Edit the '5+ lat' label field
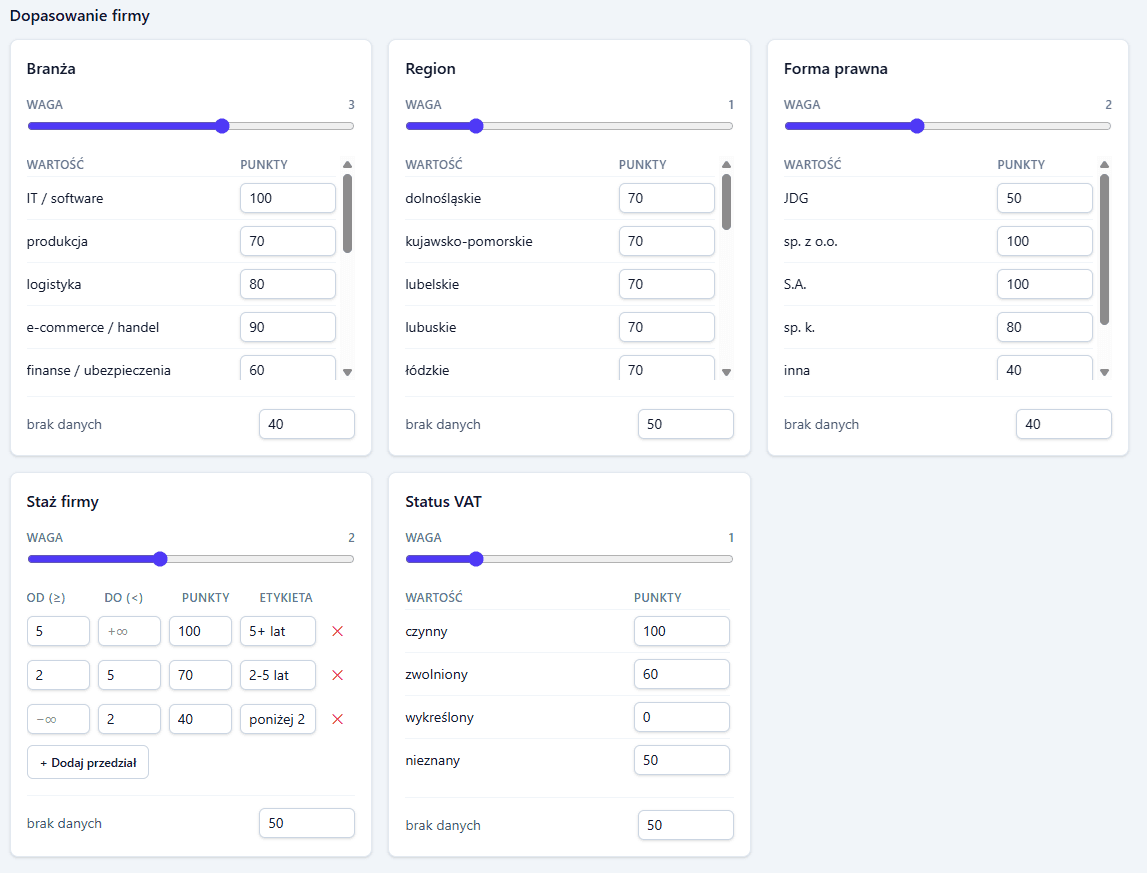1147x873 pixels. click(278, 632)
